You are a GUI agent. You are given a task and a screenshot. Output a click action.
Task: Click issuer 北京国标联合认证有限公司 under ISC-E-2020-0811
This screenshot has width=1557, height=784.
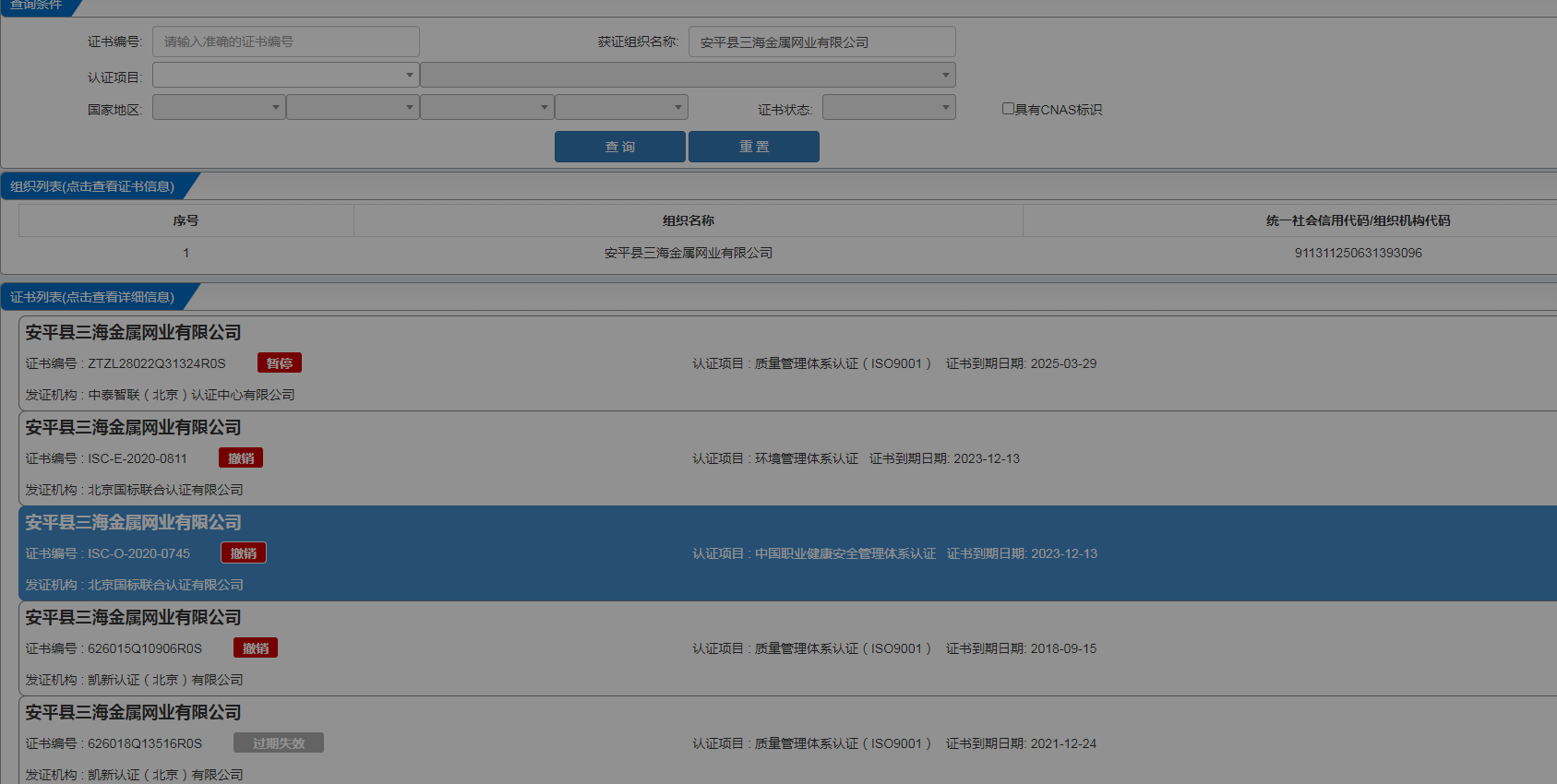pyautogui.click(x=165, y=490)
